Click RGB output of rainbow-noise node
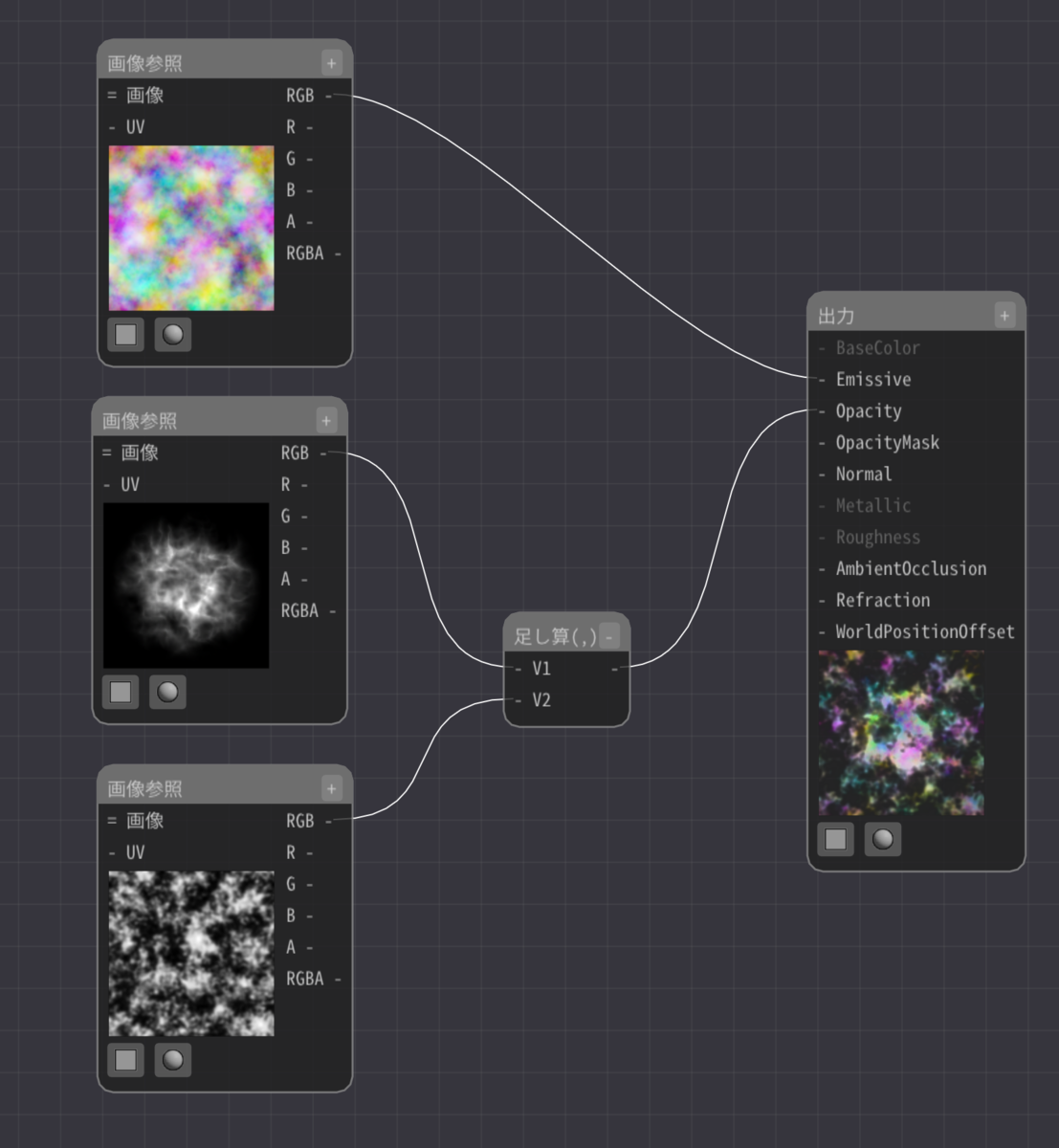The width and height of the screenshot is (1059, 1148). pyautogui.click(x=308, y=95)
